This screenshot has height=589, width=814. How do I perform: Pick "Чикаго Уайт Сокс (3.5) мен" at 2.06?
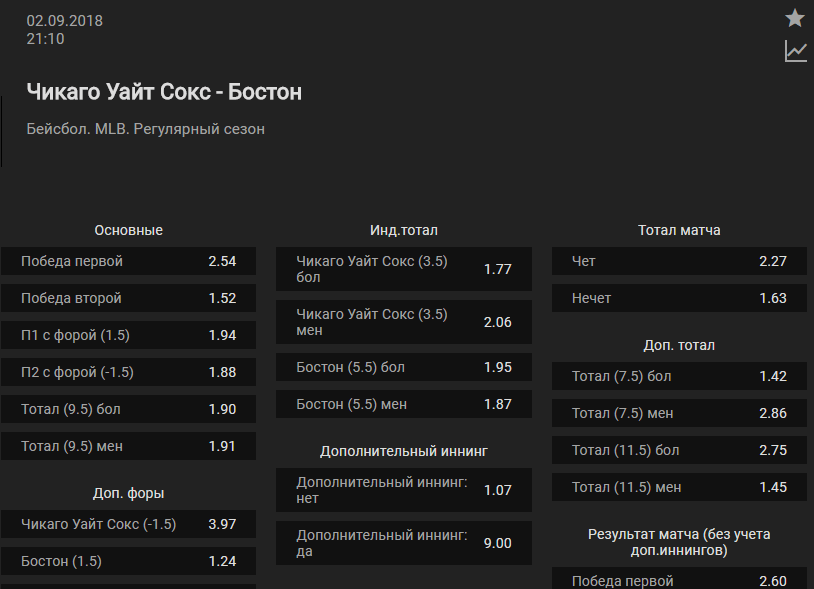404,322
